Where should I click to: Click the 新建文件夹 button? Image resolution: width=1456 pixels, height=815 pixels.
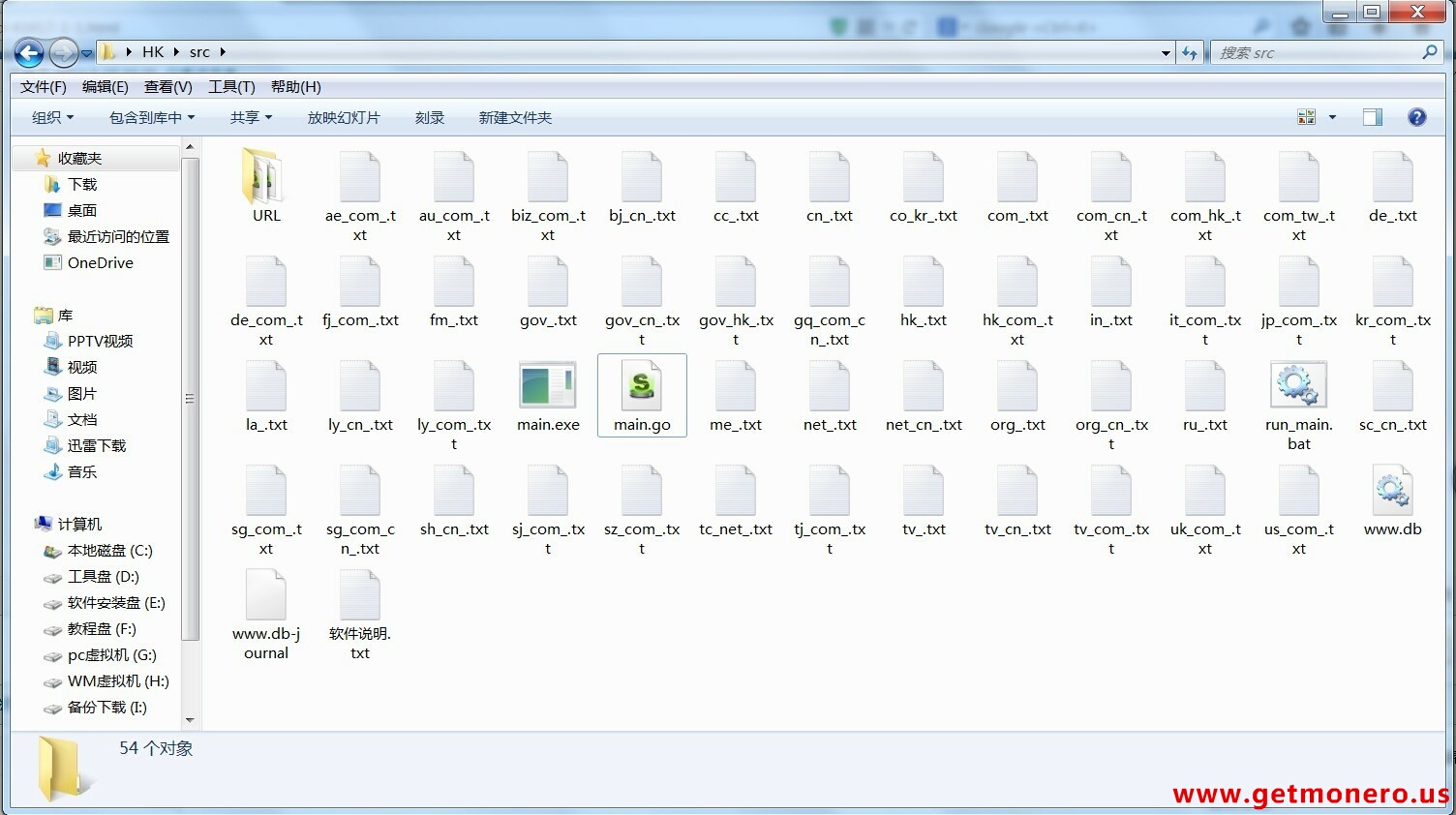click(x=515, y=117)
